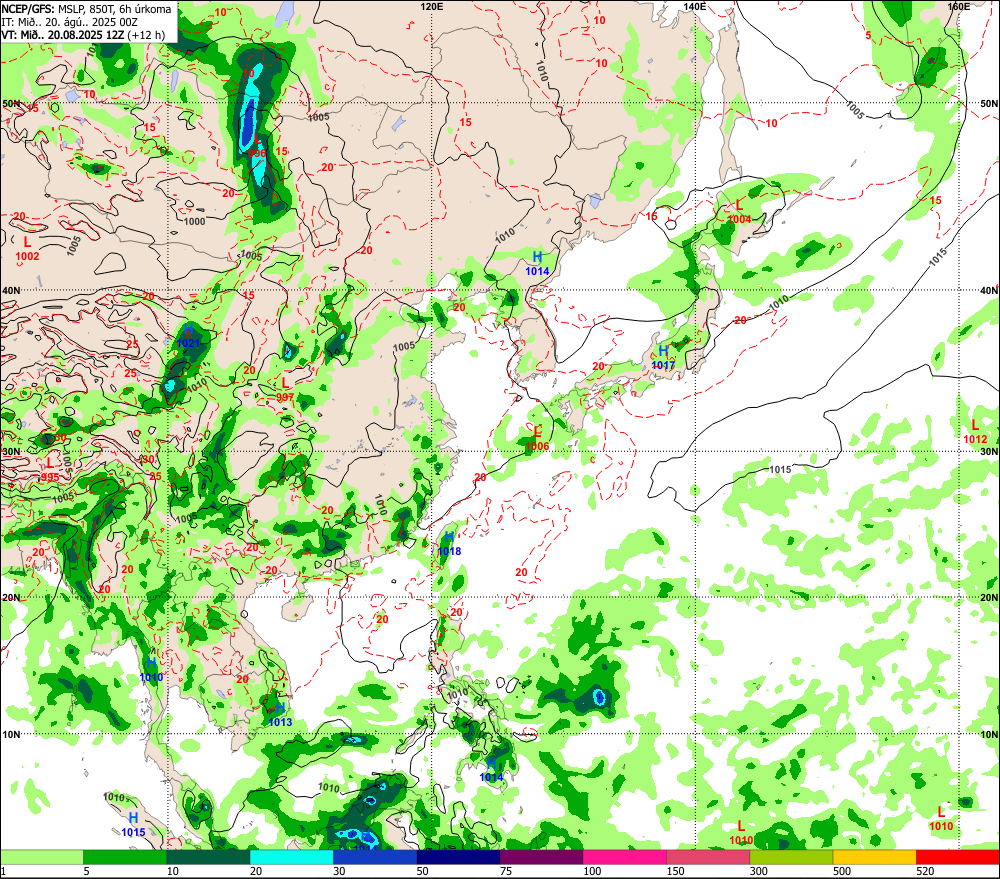Screen dimensions: 1000x879
Task: Select the olive 300–500 legend swatch
Action: click(791, 857)
